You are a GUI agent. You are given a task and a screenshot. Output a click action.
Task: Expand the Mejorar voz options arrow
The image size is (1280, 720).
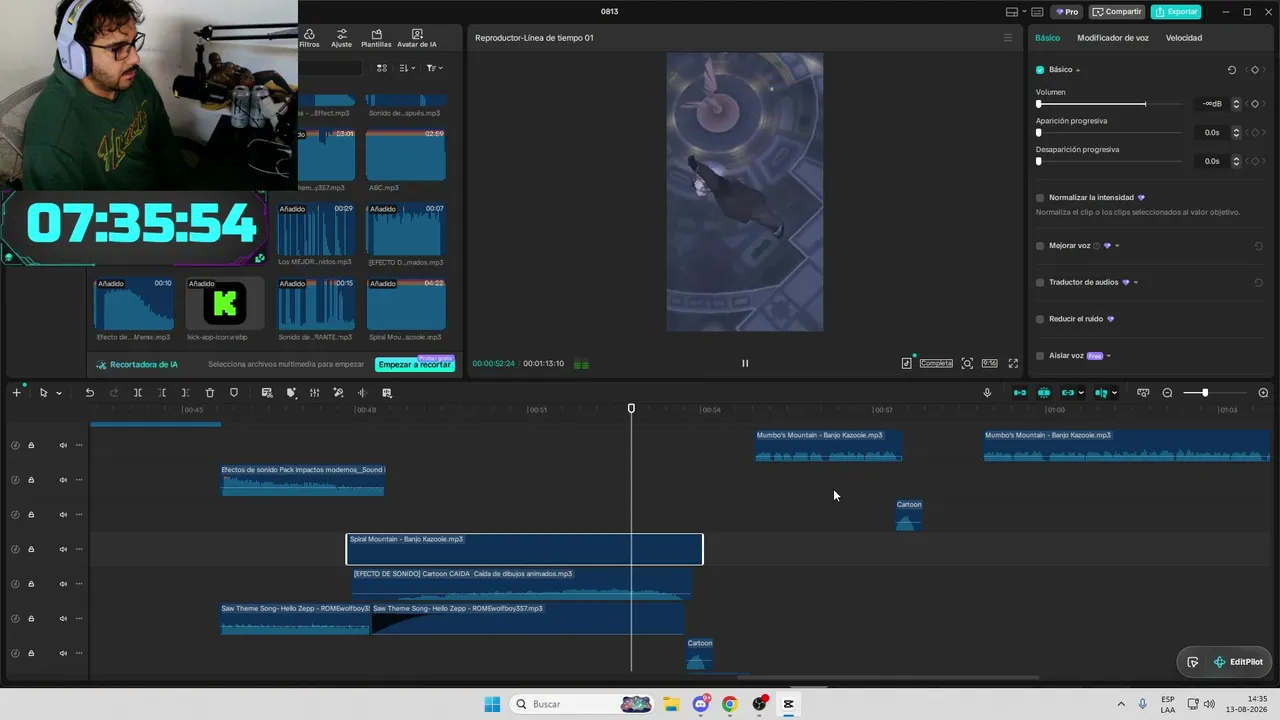[x=1117, y=246]
